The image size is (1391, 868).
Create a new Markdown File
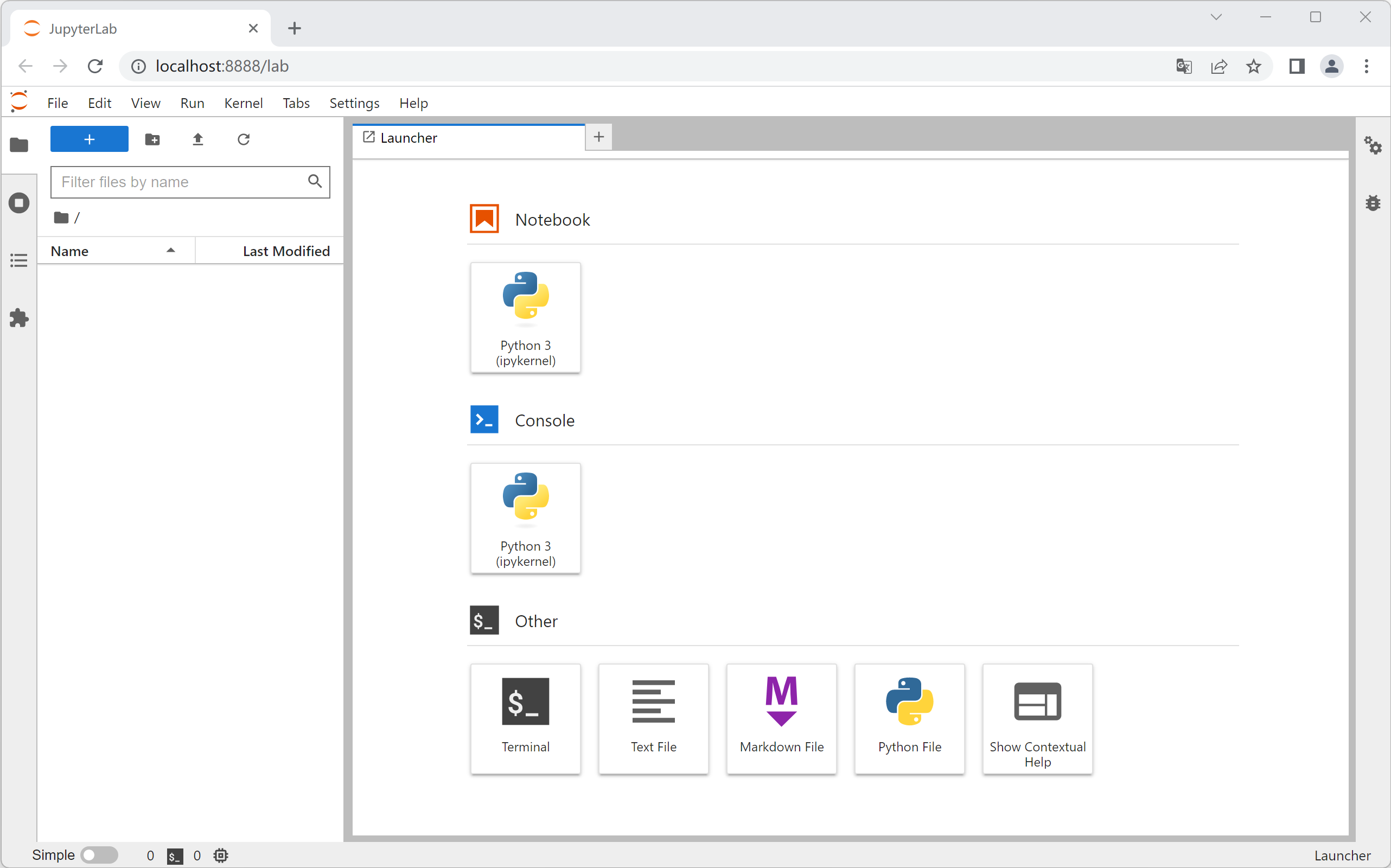[x=781, y=718]
